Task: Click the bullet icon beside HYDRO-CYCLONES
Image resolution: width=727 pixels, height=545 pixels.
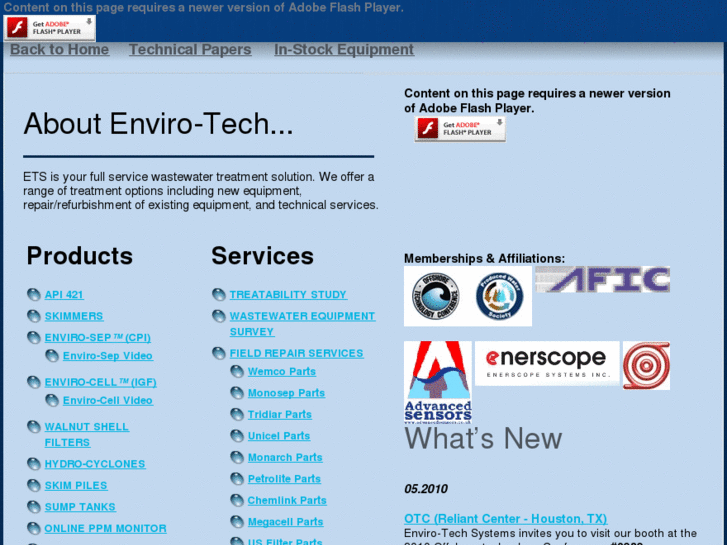Action: 33,464
